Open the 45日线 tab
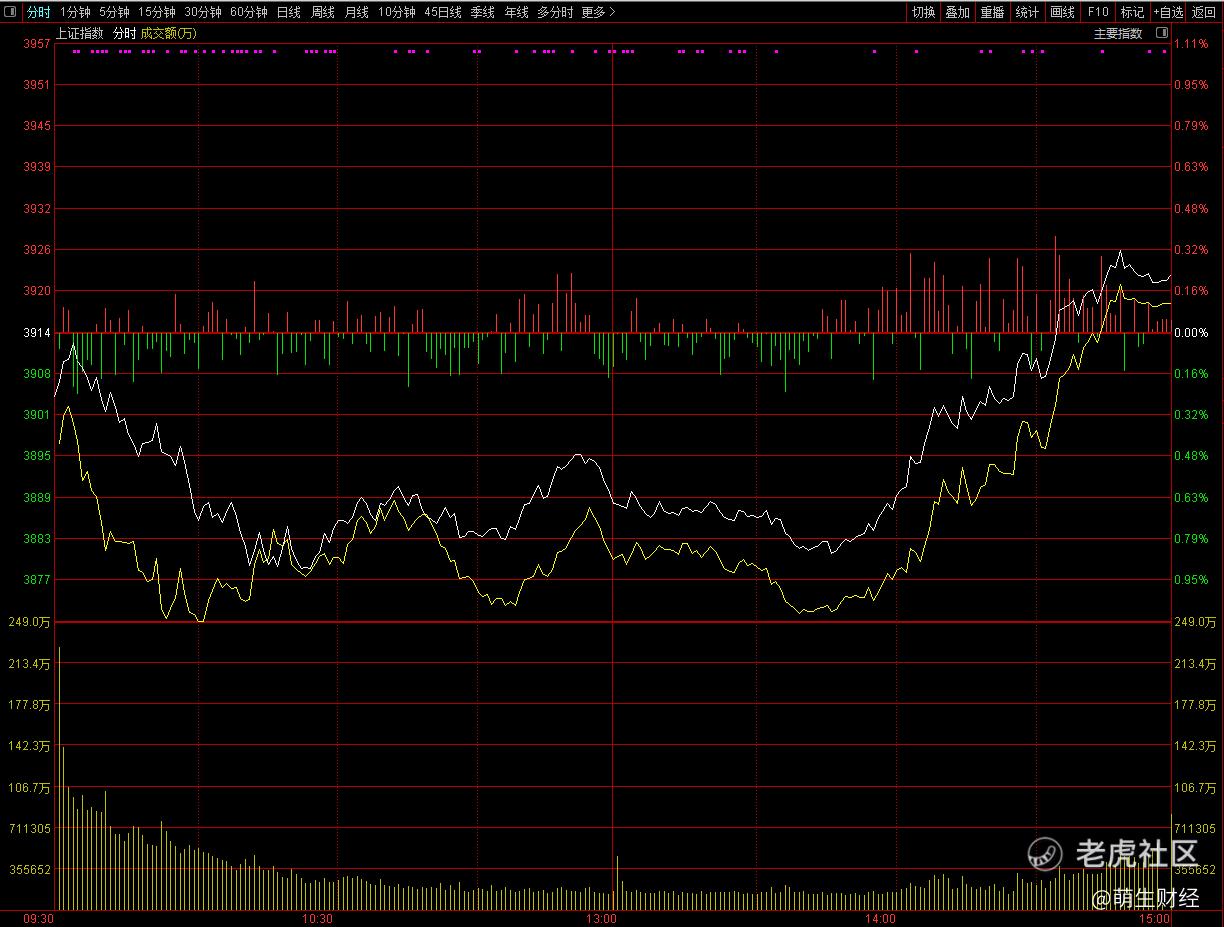Viewport: 1224px width, 927px height. click(443, 12)
